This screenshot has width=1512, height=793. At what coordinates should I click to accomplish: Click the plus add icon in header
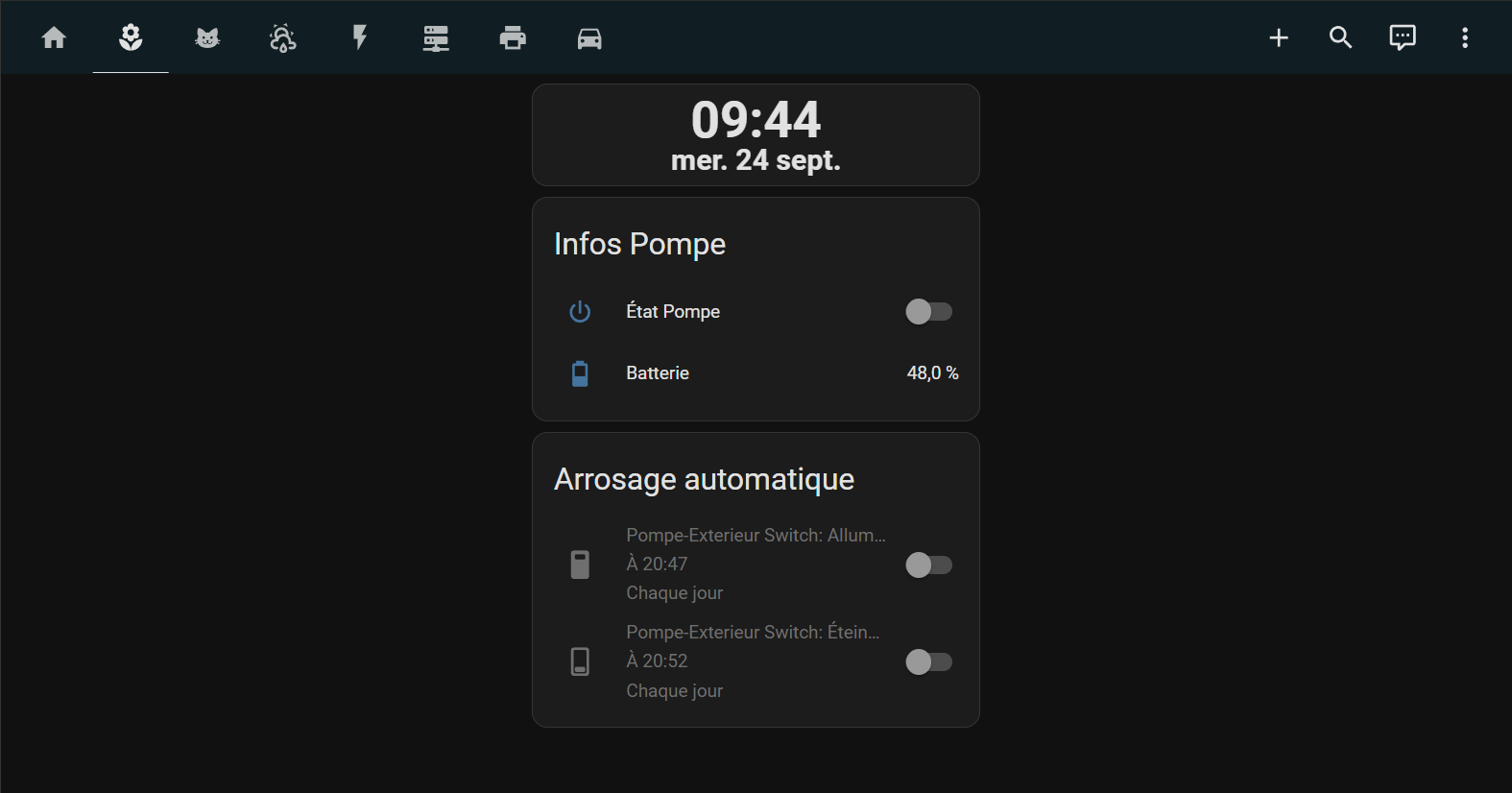(x=1279, y=37)
